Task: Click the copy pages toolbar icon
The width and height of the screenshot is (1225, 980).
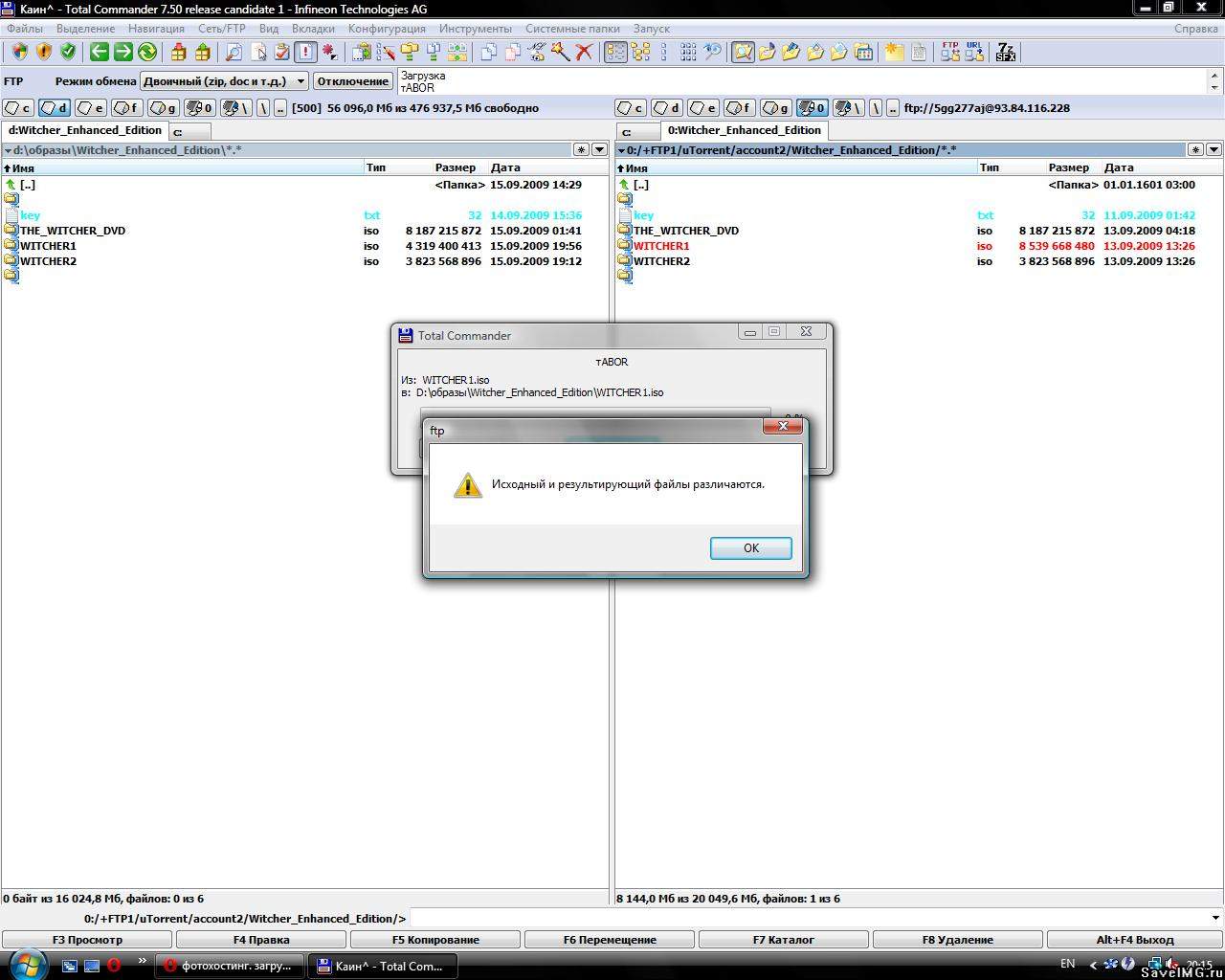Action: [x=489, y=52]
